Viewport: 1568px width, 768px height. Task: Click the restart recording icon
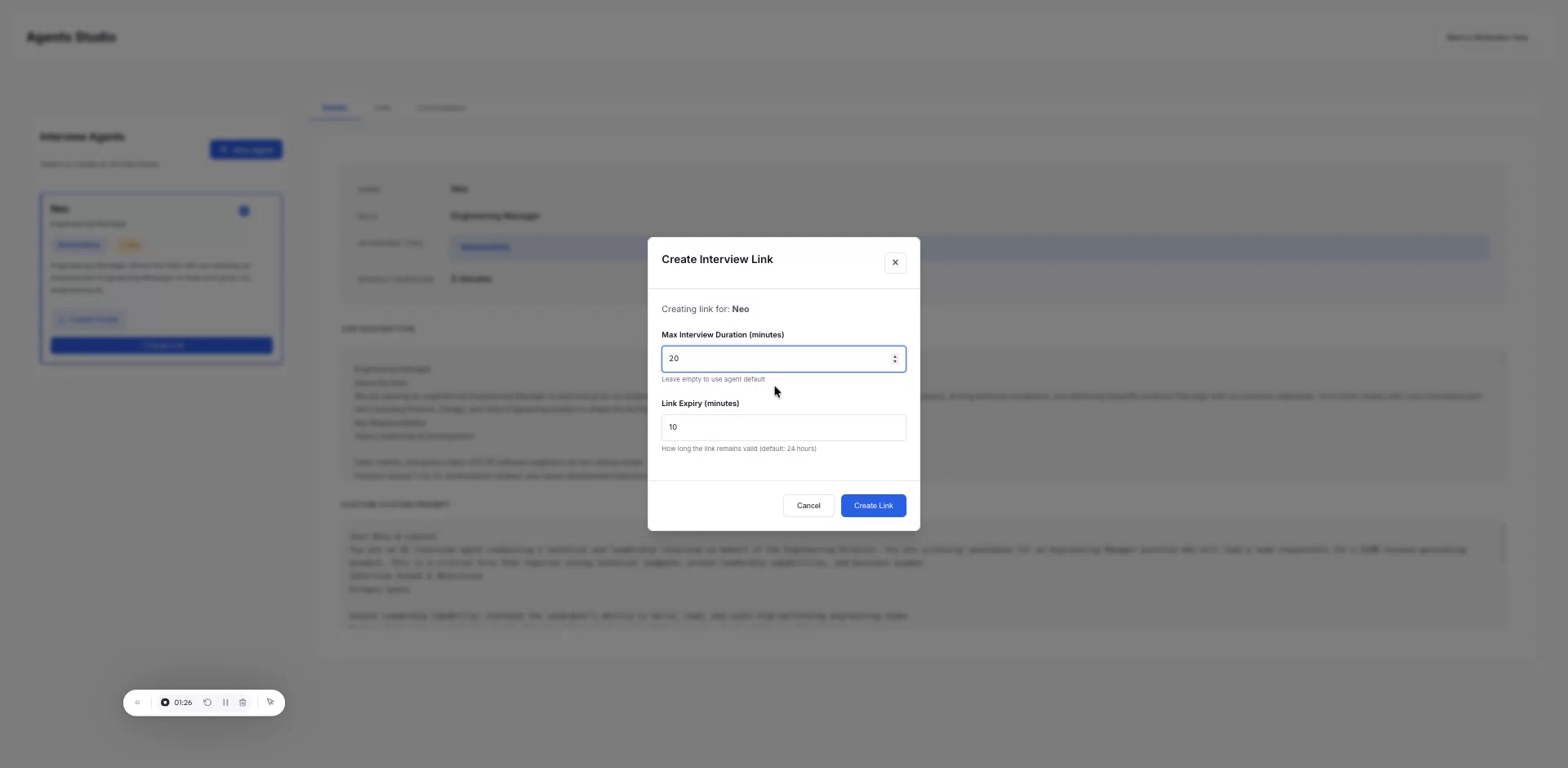[207, 703]
